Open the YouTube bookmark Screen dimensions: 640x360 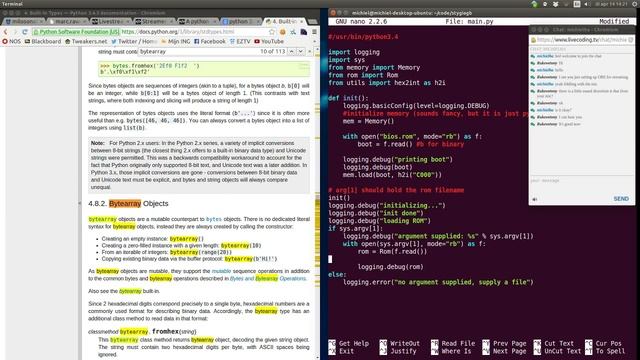point(269,41)
